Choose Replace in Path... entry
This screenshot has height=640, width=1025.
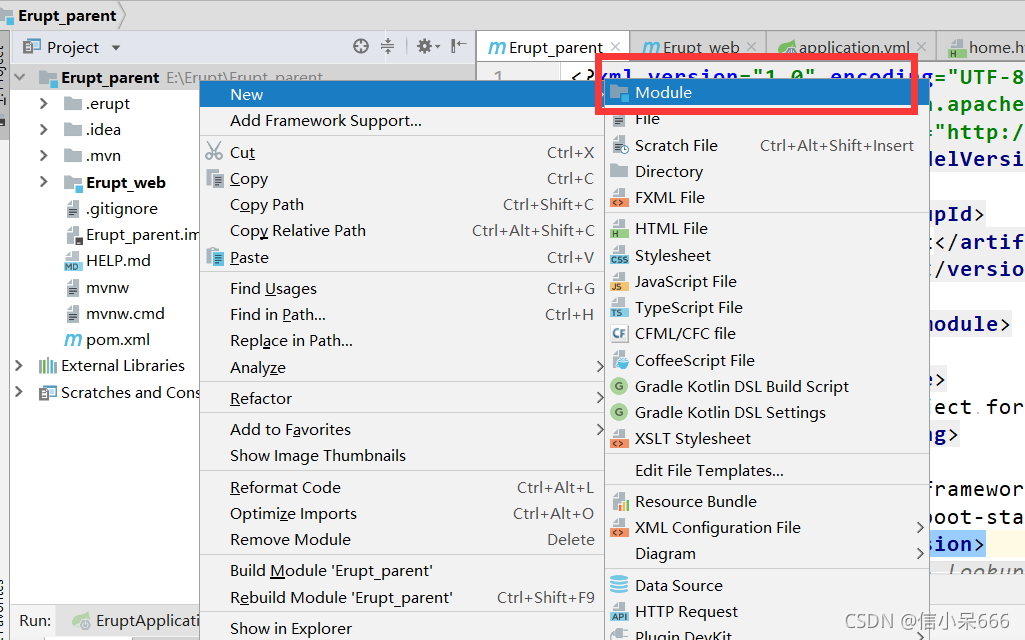point(402,341)
